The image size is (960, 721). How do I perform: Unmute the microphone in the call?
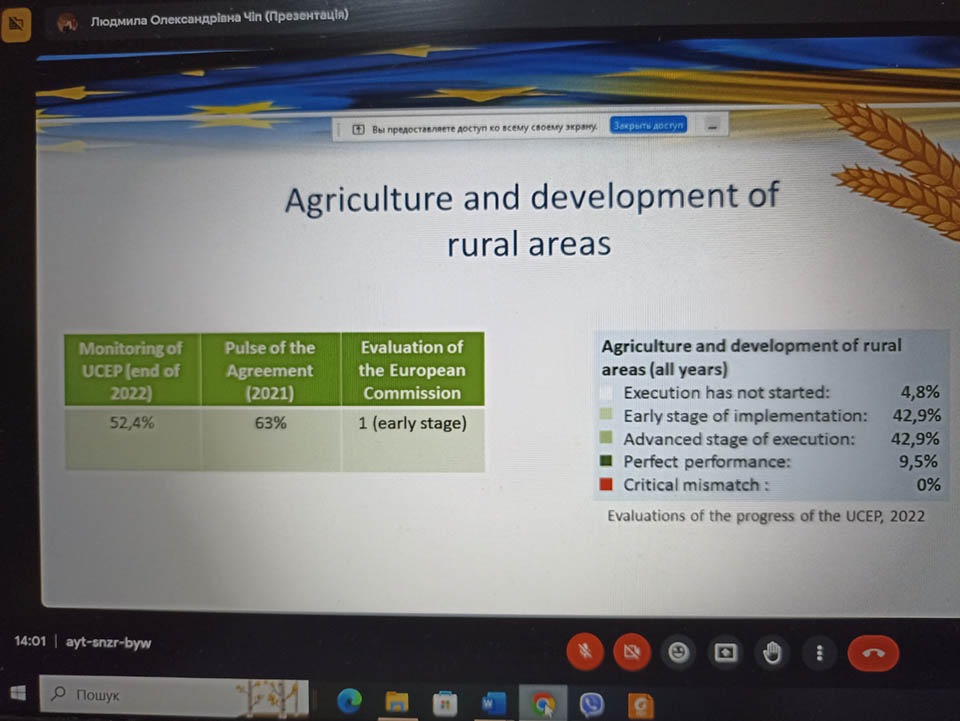click(585, 653)
